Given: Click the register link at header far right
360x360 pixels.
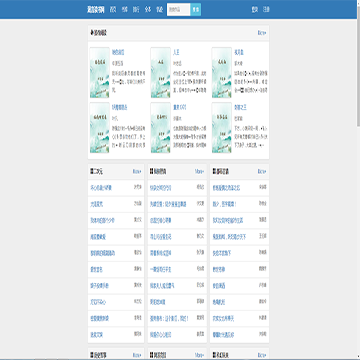Looking at the screenshot, I should [x=266, y=10].
